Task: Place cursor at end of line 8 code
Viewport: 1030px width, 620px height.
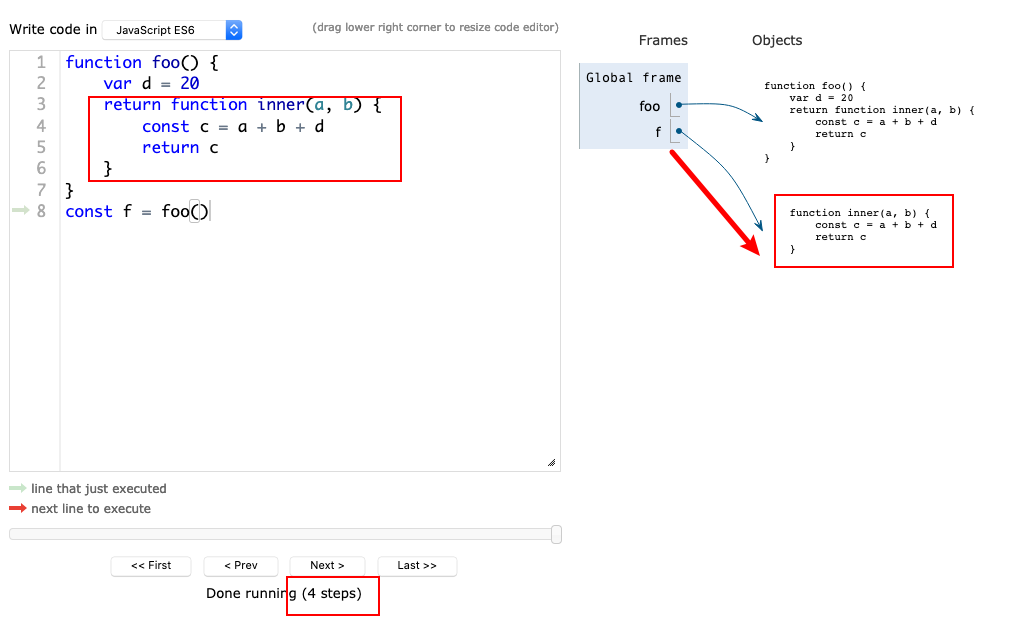Action: [x=210, y=211]
